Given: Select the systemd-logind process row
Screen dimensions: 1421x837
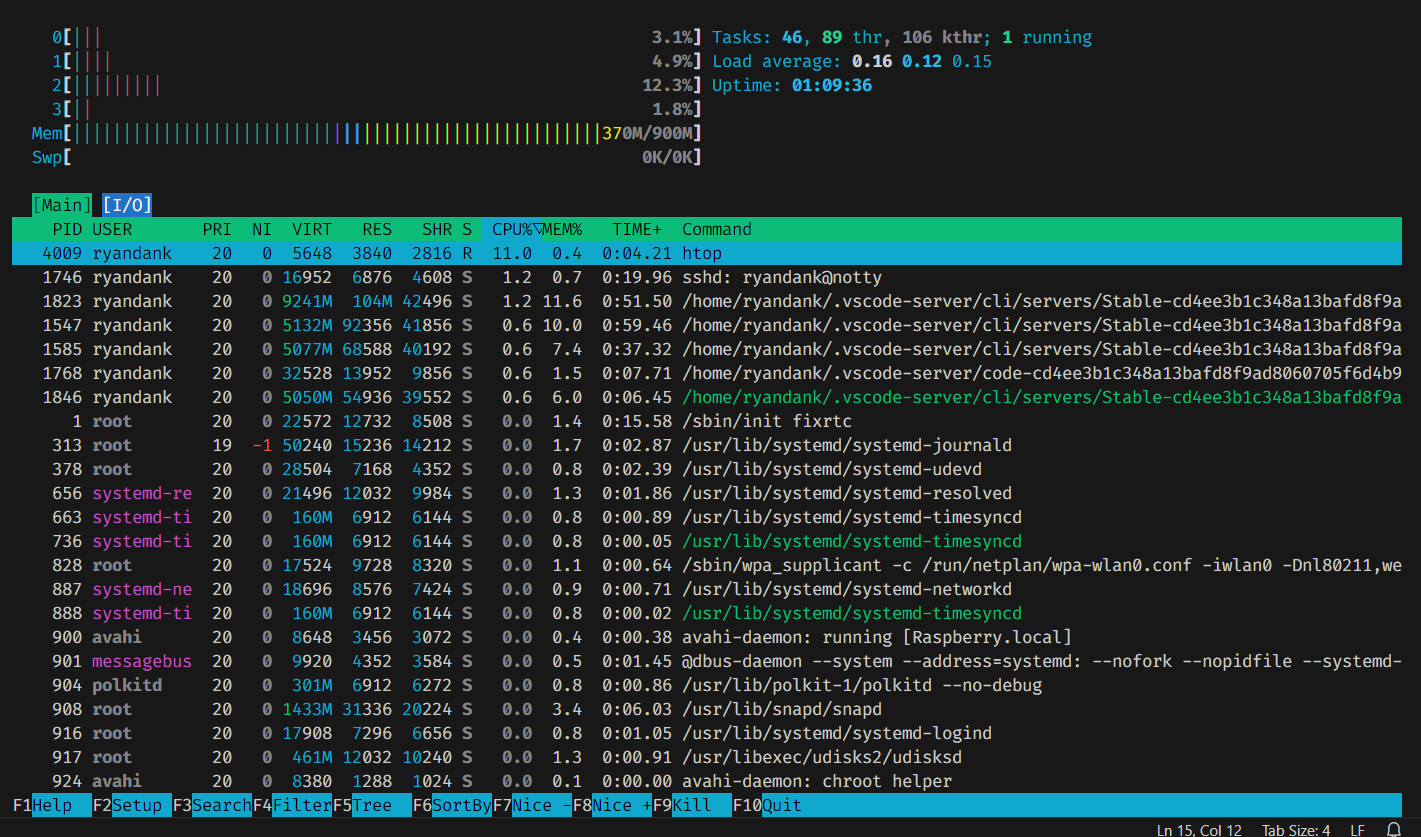Looking at the screenshot, I should tap(707, 733).
